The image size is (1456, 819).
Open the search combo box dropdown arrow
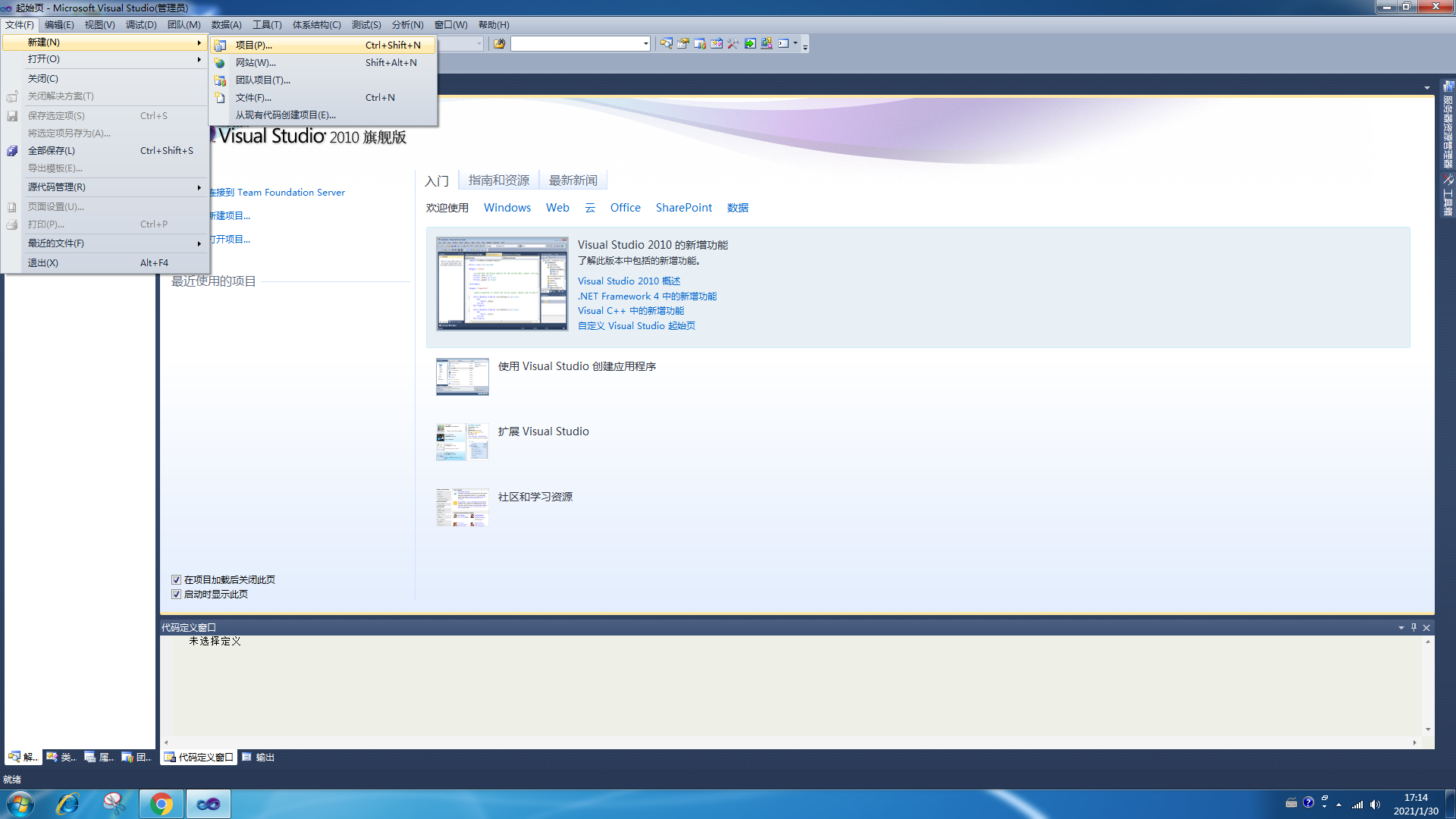645,44
